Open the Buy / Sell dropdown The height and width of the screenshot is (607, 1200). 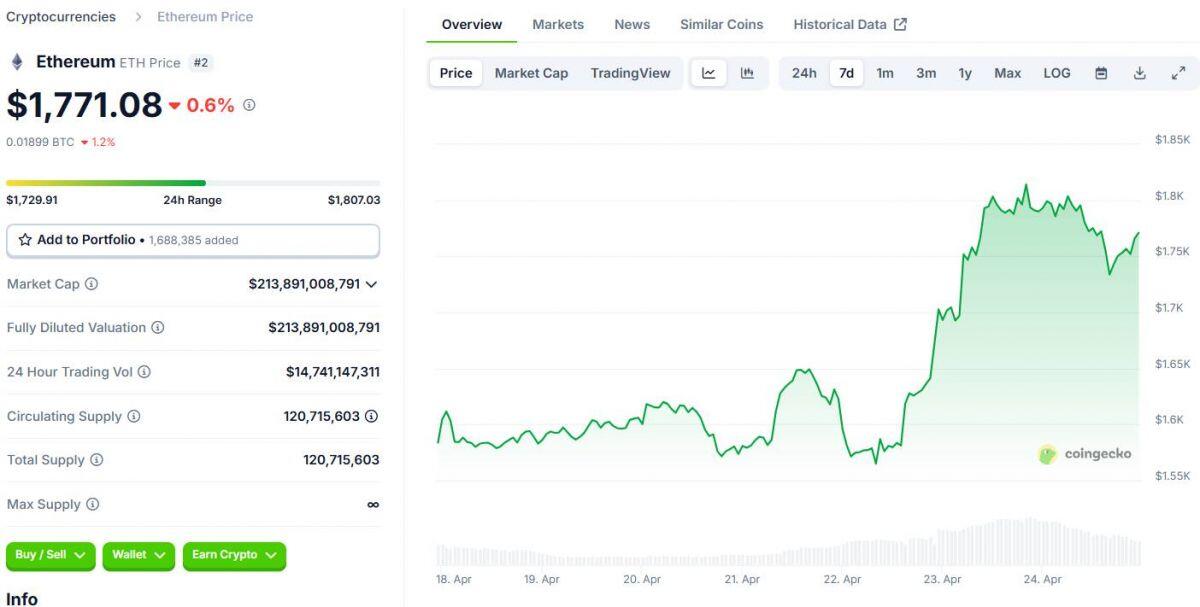click(x=50, y=556)
